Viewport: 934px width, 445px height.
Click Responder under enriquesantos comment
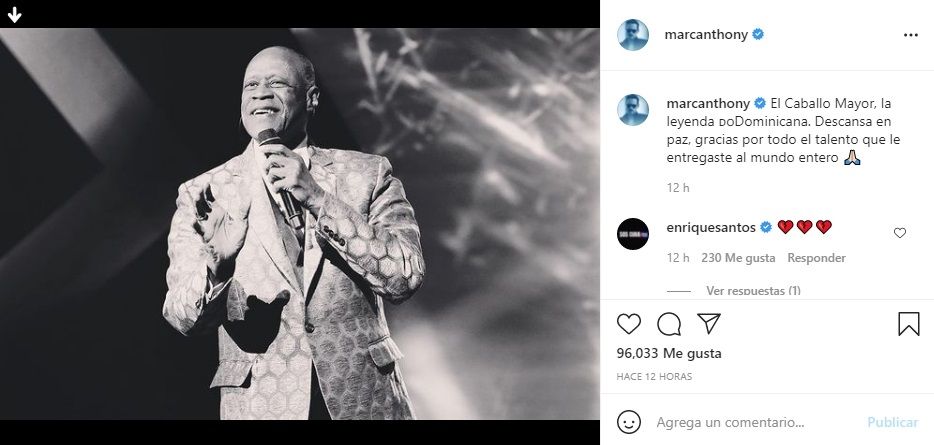[x=816, y=258]
